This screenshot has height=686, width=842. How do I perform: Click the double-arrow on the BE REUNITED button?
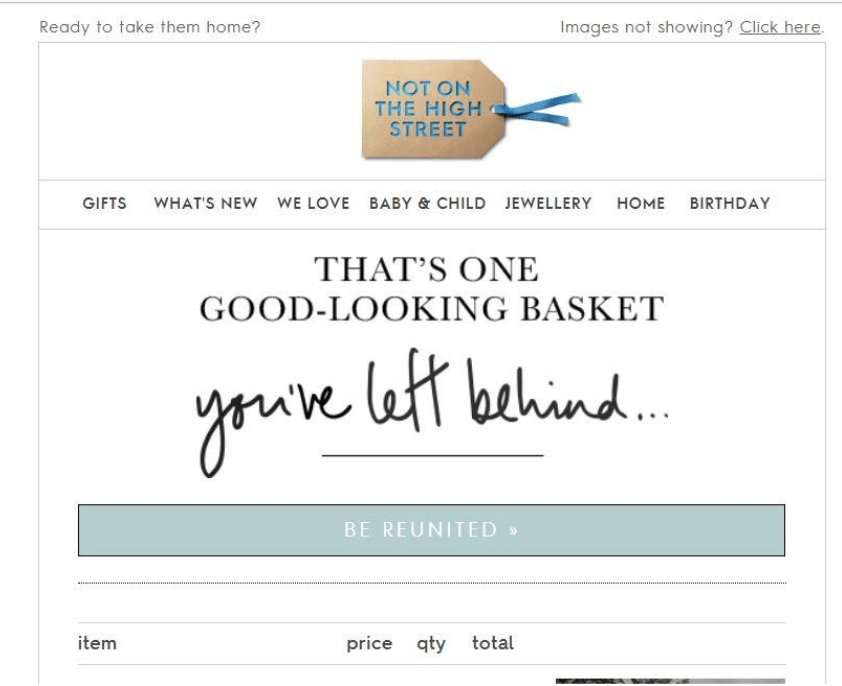pyautogui.click(x=513, y=531)
